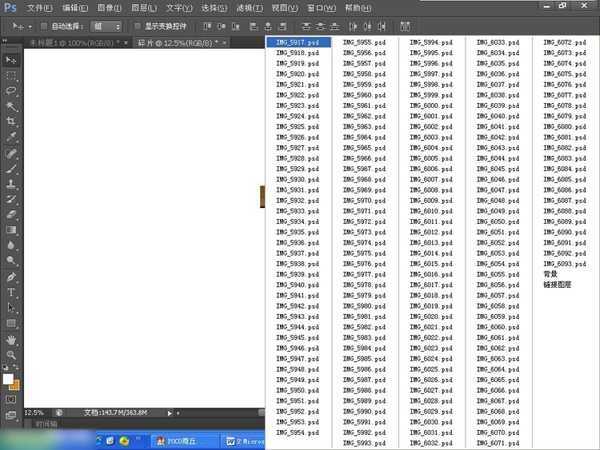Toggle the 显示变换控件 checkbox
The width and height of the screenshot is (600, 450).
point(139,26)
